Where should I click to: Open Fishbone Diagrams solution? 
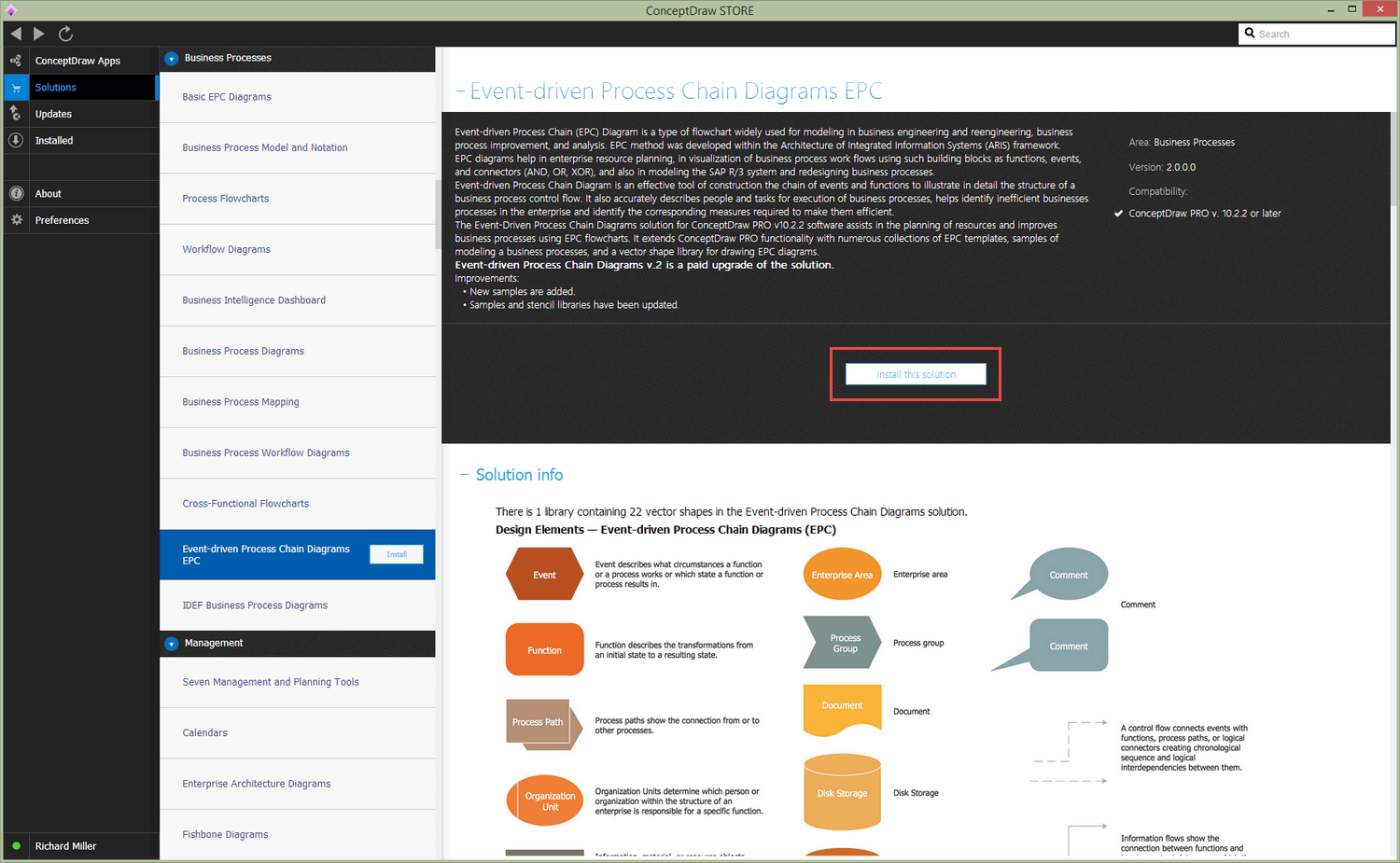298,834
